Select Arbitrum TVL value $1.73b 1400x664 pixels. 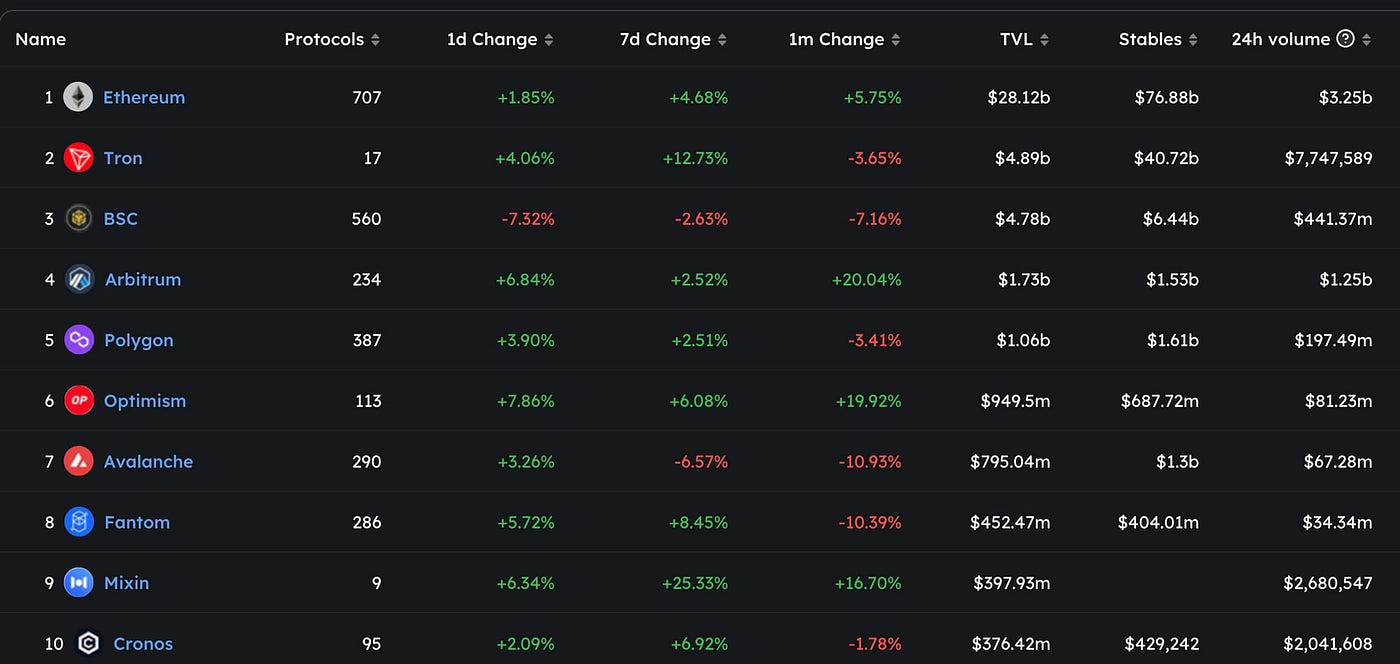pyautogui.click(x=1024, y=279)
